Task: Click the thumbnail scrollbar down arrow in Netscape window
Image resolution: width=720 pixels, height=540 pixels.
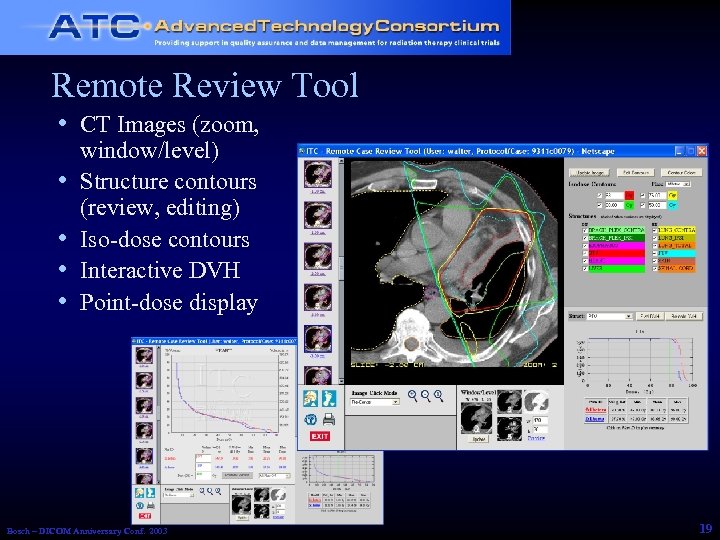Action: [341, 381]
